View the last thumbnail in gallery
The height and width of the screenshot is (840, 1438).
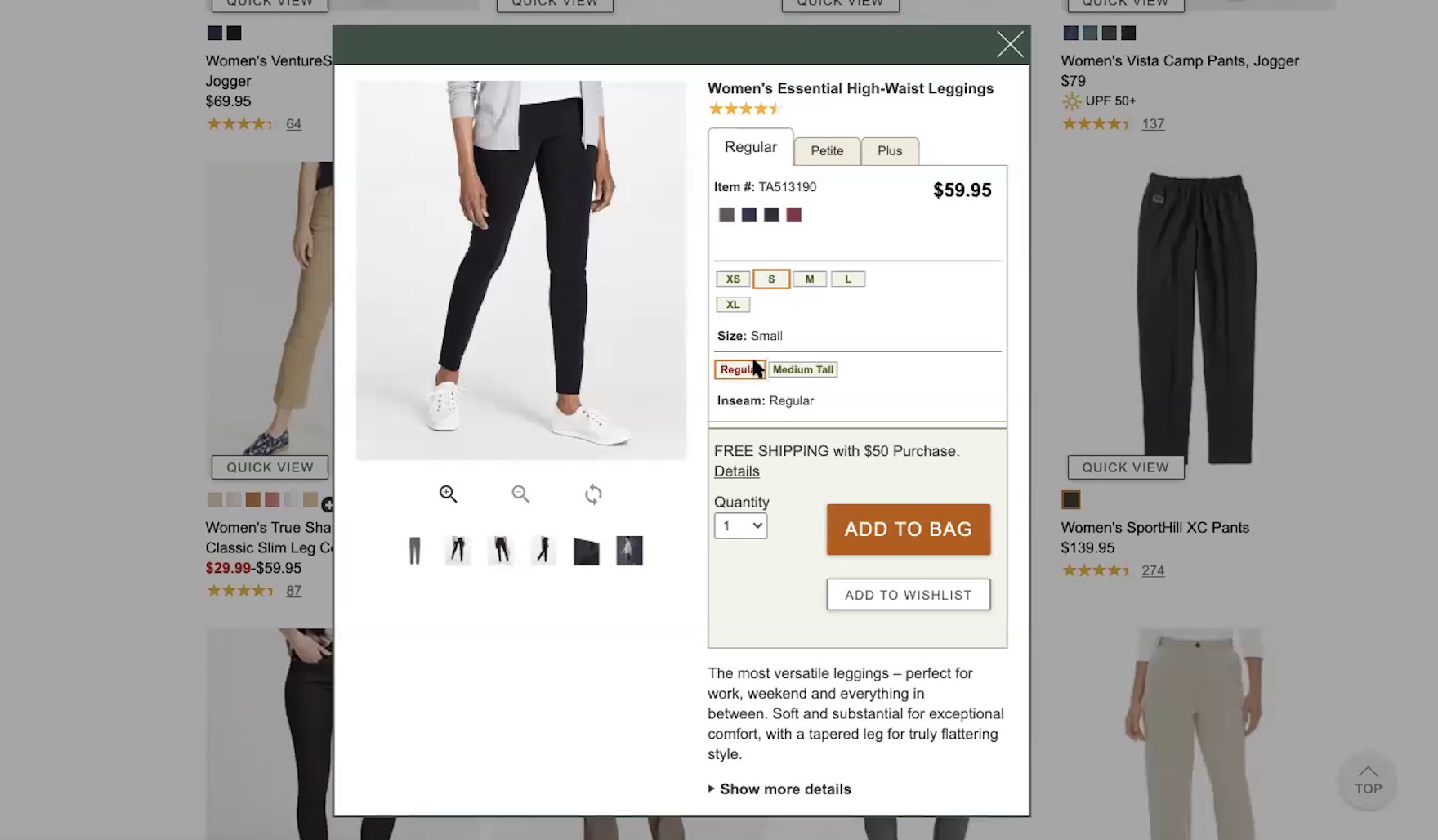629,551
